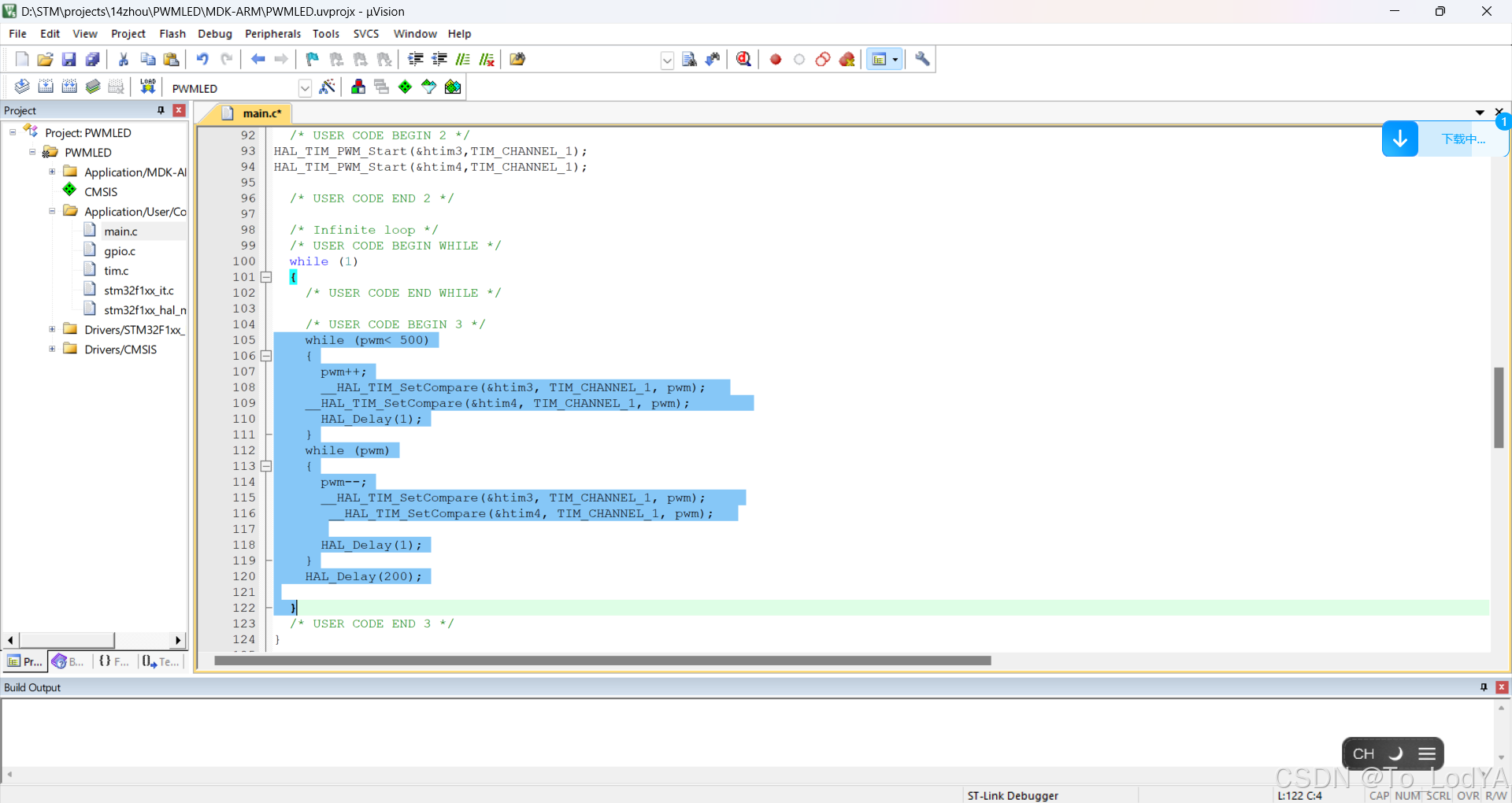1512x803 pixels.
Task: Uncomment the selected lines
Action: [487, 59]
